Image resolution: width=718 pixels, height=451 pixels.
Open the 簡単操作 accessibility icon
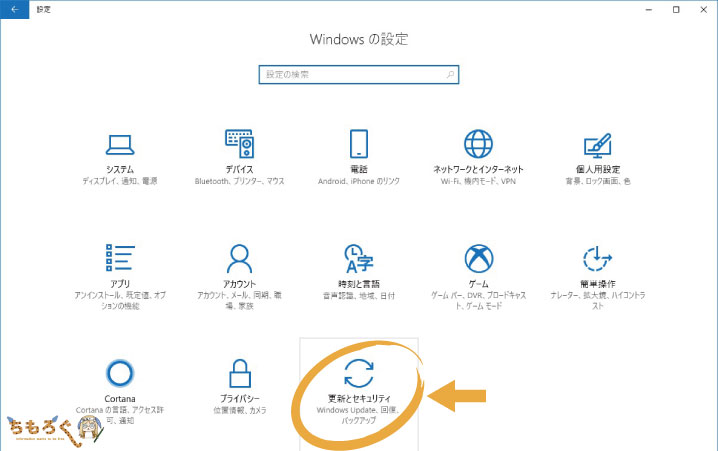(x=598, y=259)
